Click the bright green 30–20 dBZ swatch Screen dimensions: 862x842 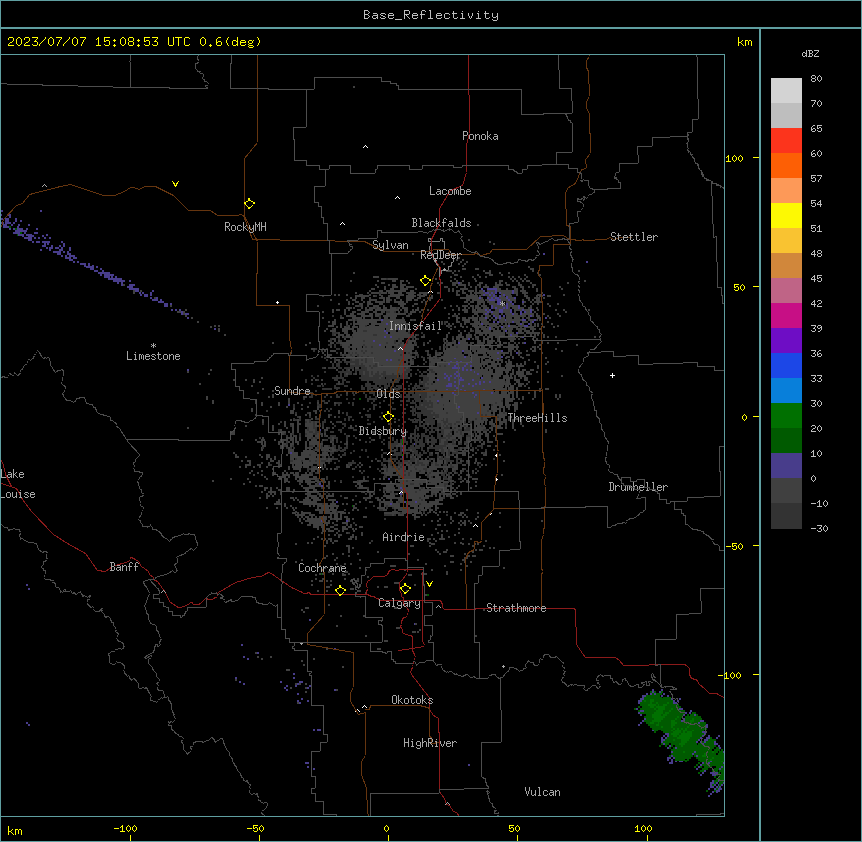(x=786, y=416)
